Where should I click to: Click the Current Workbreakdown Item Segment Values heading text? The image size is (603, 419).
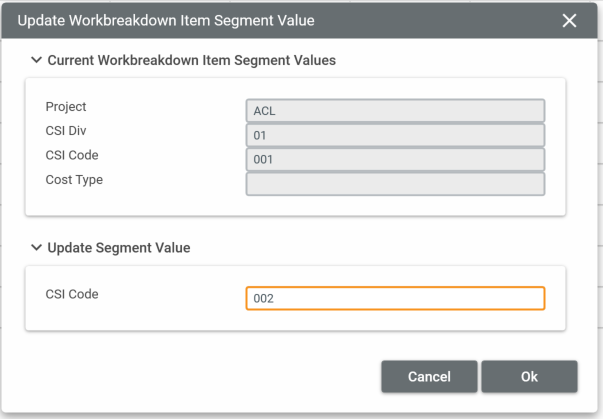tap(191, 61)
